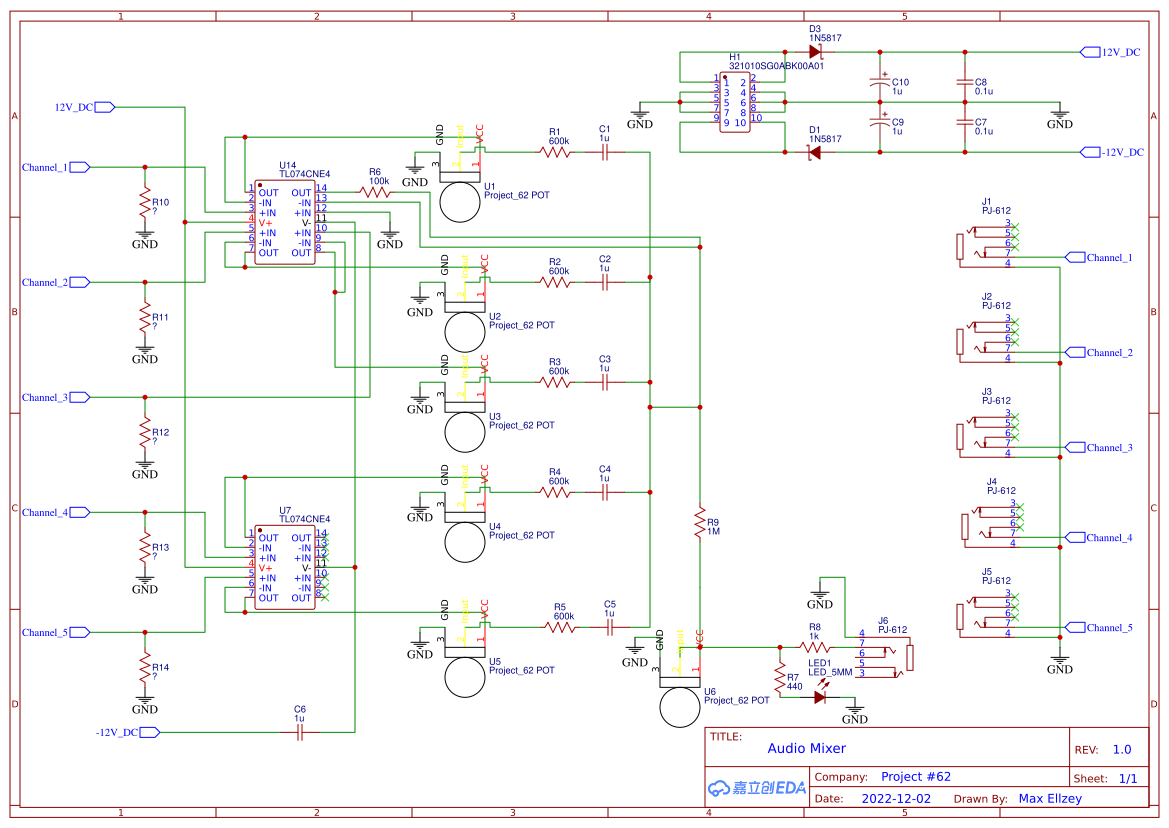Click the D1 1N5817 diode symbol
This screenshot has width=1169, height=828.
pyautogui.click(x=814, y=152)
